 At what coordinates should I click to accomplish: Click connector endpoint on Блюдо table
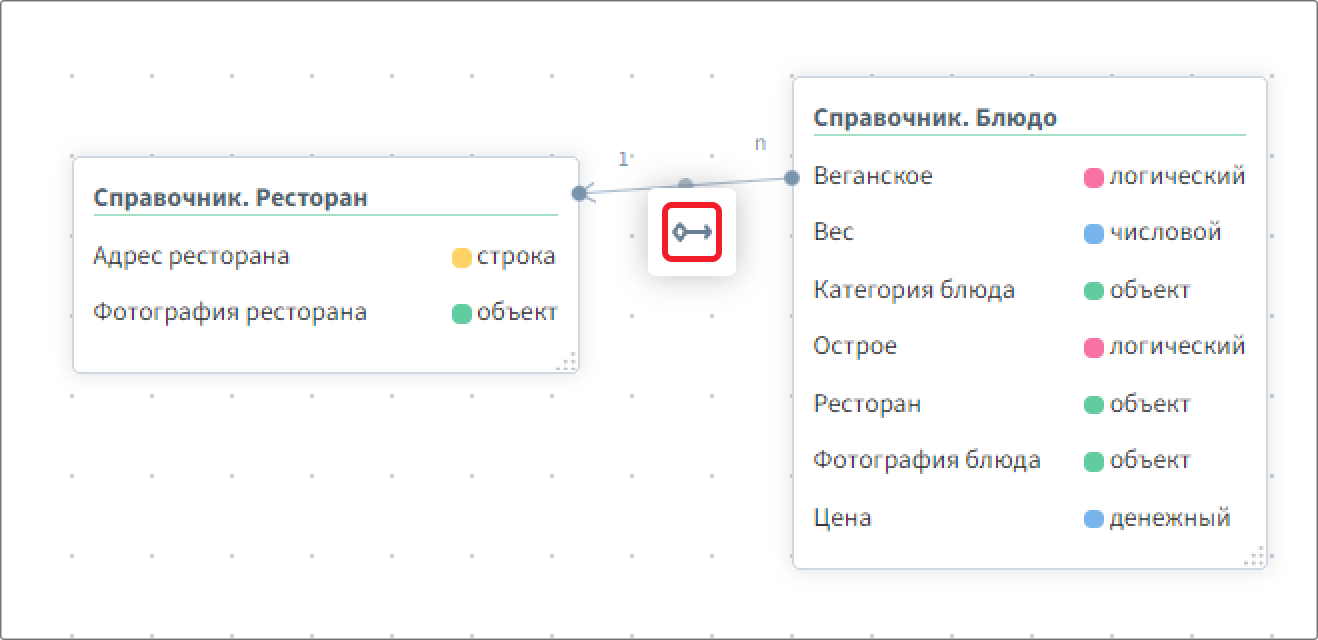point(792,178)
